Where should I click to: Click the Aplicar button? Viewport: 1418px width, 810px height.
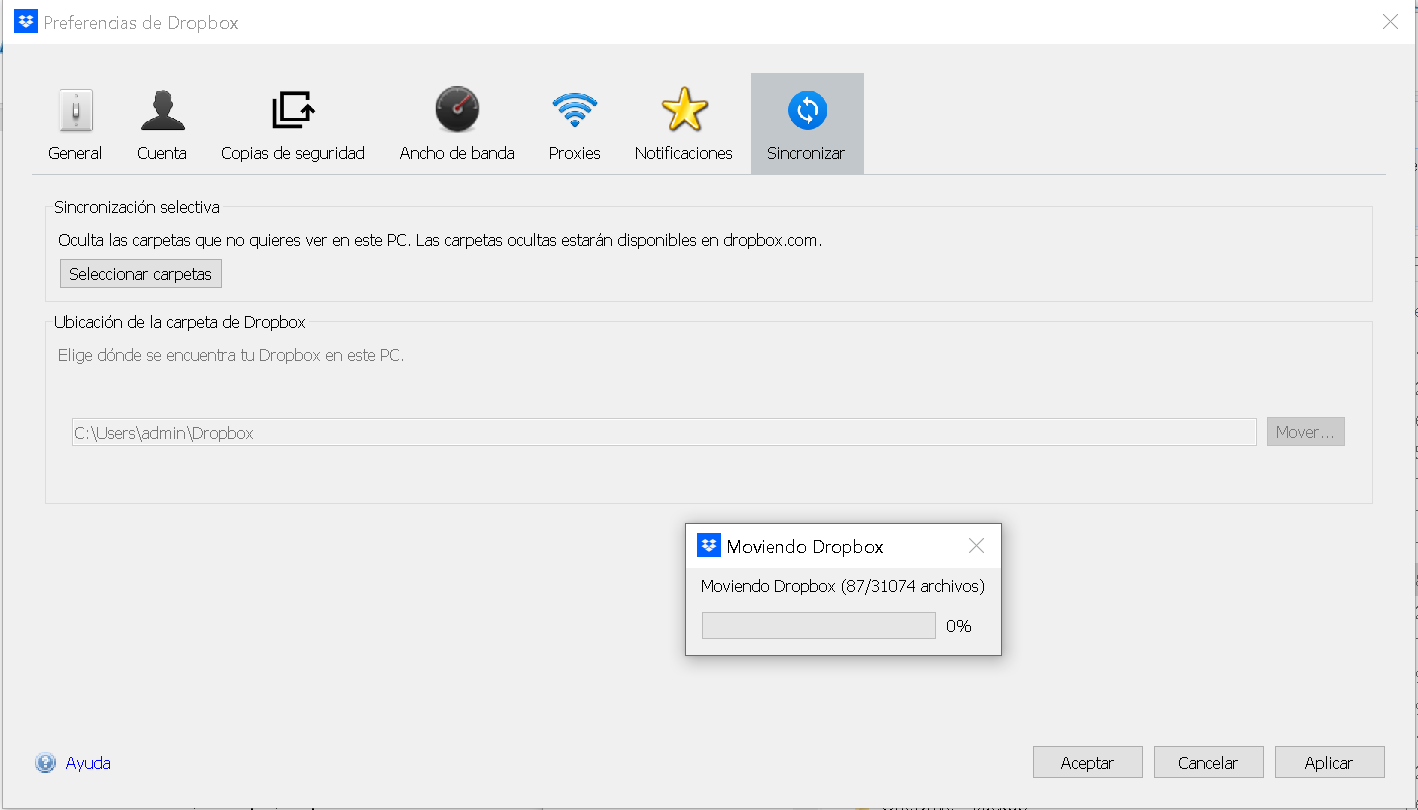[1329, 762]
